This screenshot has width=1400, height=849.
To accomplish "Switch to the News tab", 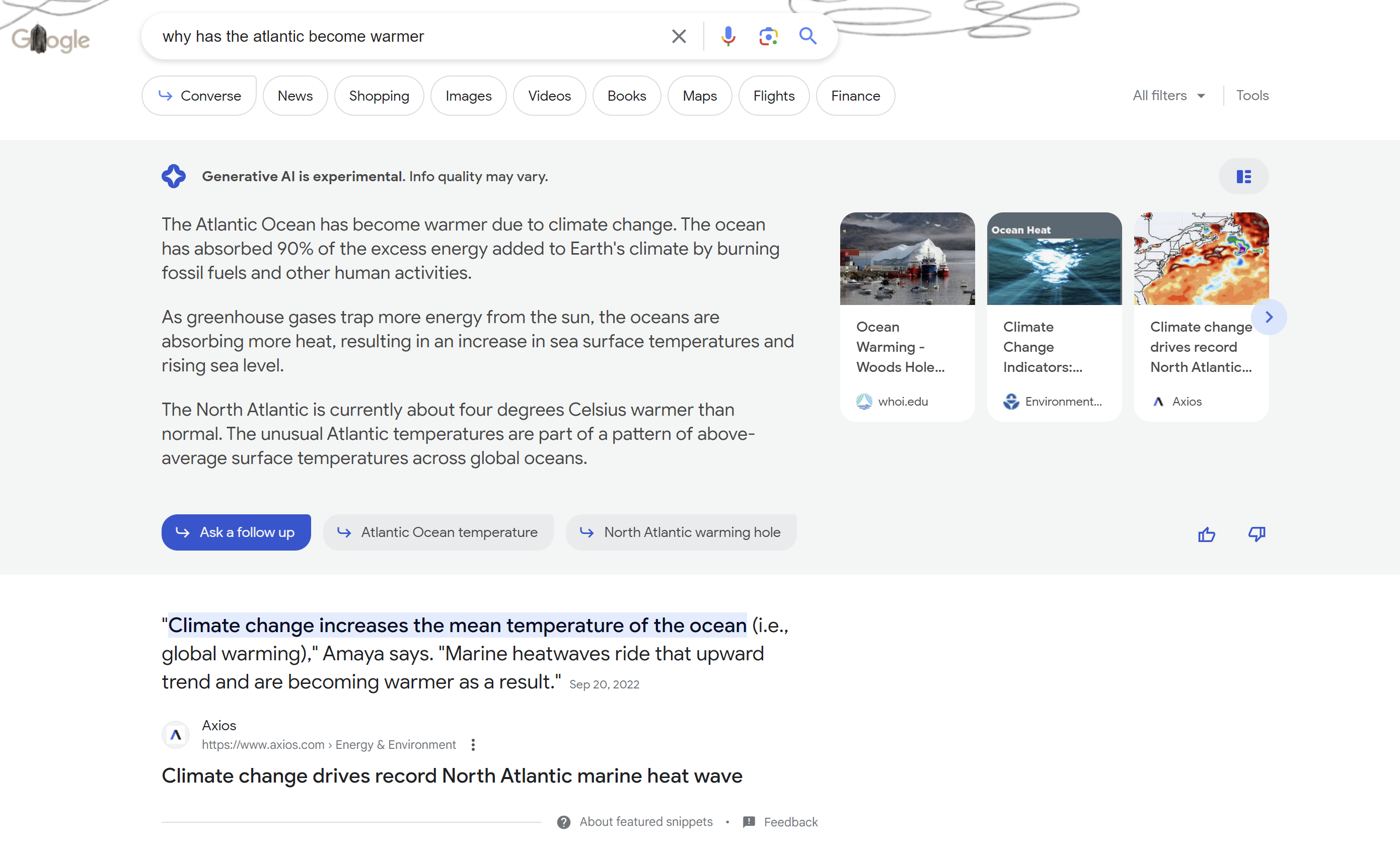I will pyautogui.click(x=295, y=96).
